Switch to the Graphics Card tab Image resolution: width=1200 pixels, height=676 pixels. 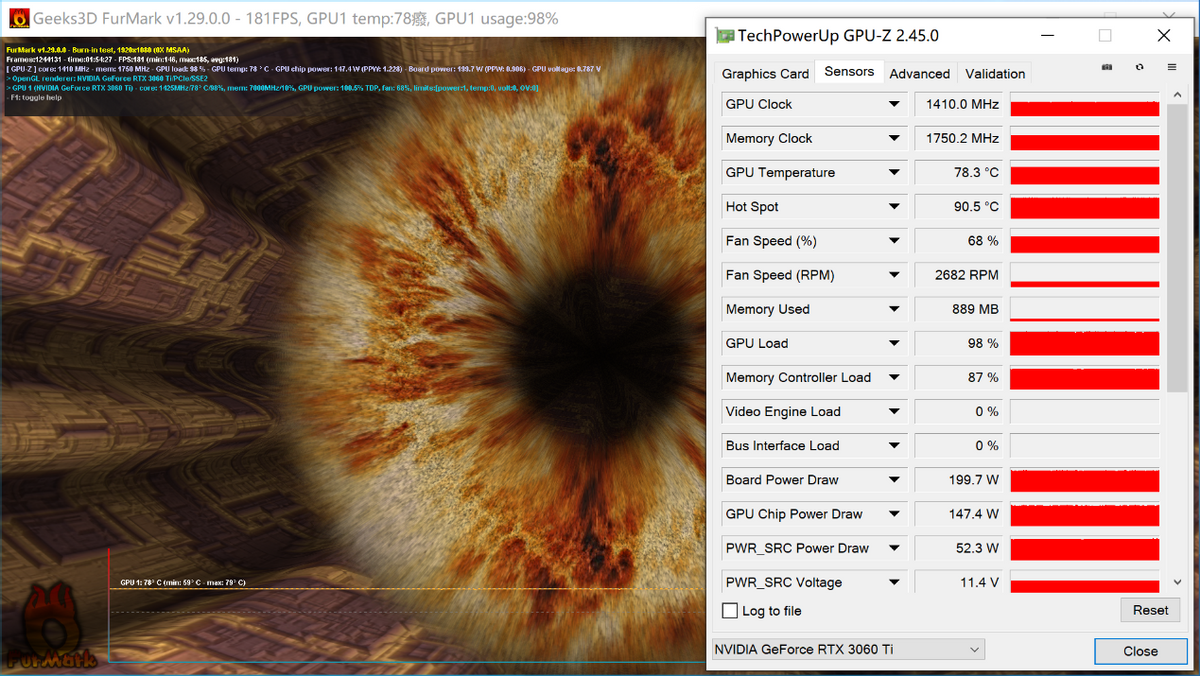765,73
